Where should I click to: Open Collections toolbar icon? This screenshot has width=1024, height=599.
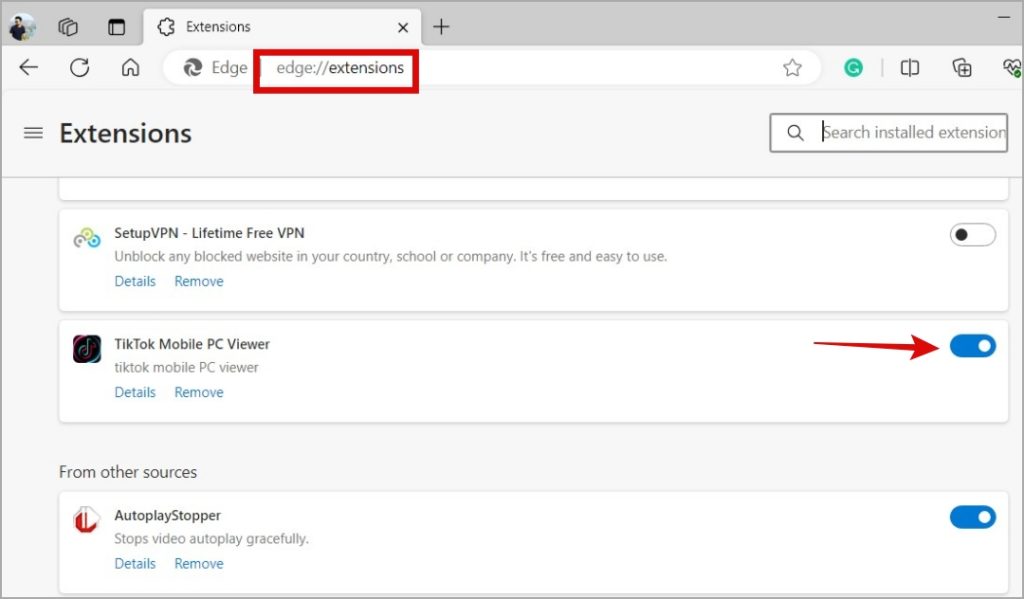[x=962, y=67]
